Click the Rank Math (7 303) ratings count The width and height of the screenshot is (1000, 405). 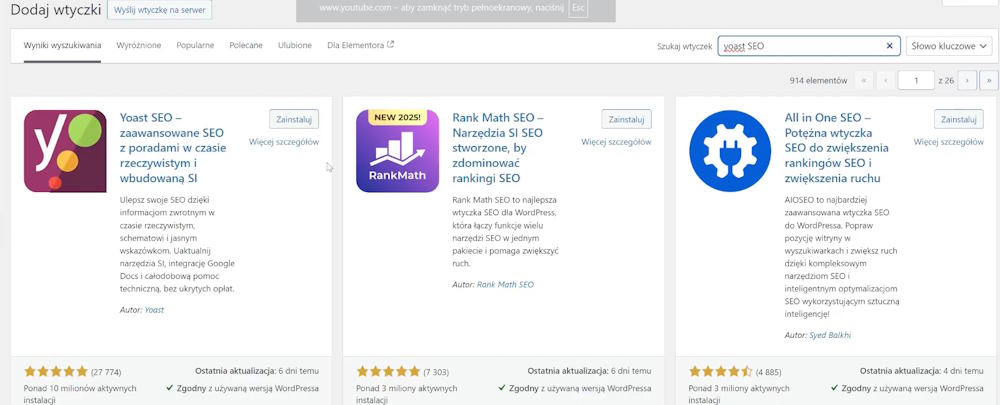pyautogui.click(x=436, y=372)
